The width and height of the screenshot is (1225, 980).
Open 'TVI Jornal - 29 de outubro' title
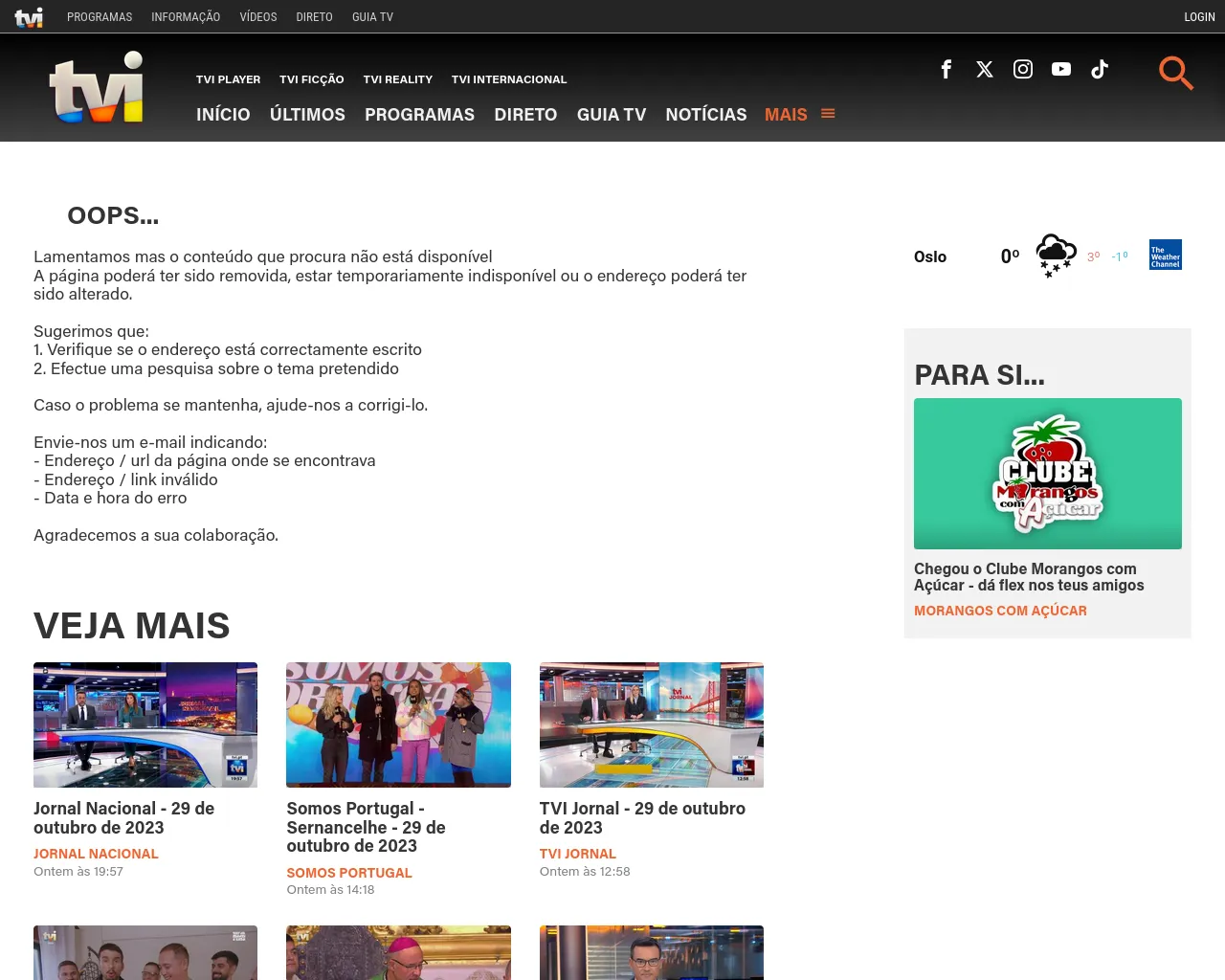pos(642,818)
